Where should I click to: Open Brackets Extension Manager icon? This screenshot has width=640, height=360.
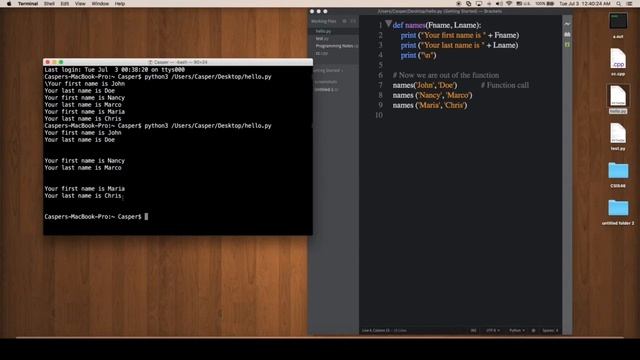[567, 34]
